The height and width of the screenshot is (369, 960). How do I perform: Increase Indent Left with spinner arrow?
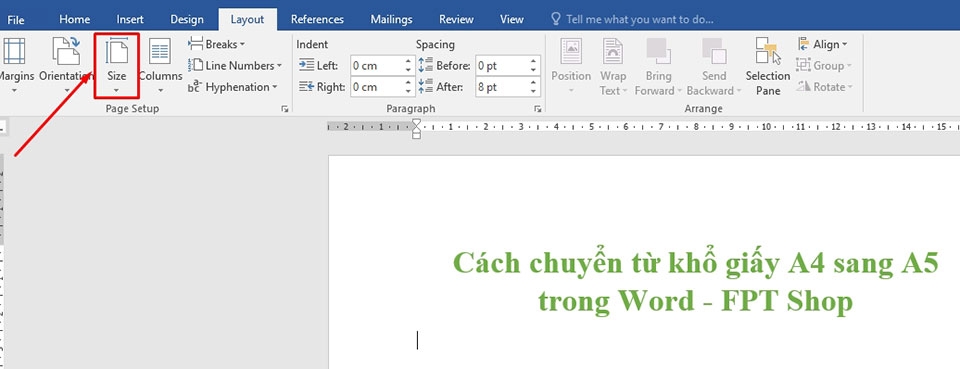[x=409, y=61]
